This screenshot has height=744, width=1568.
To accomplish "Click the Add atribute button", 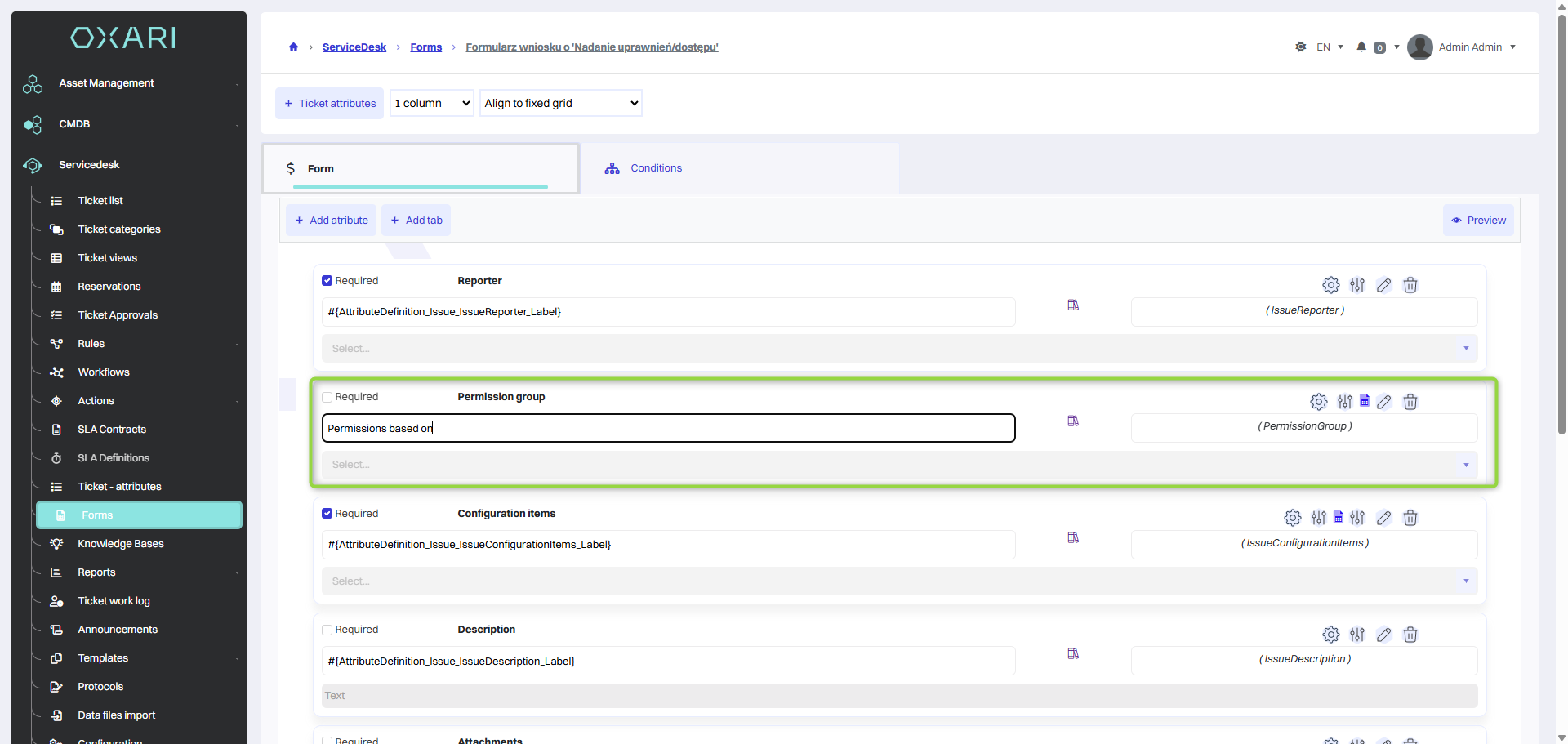I will (x=331, y=221).
